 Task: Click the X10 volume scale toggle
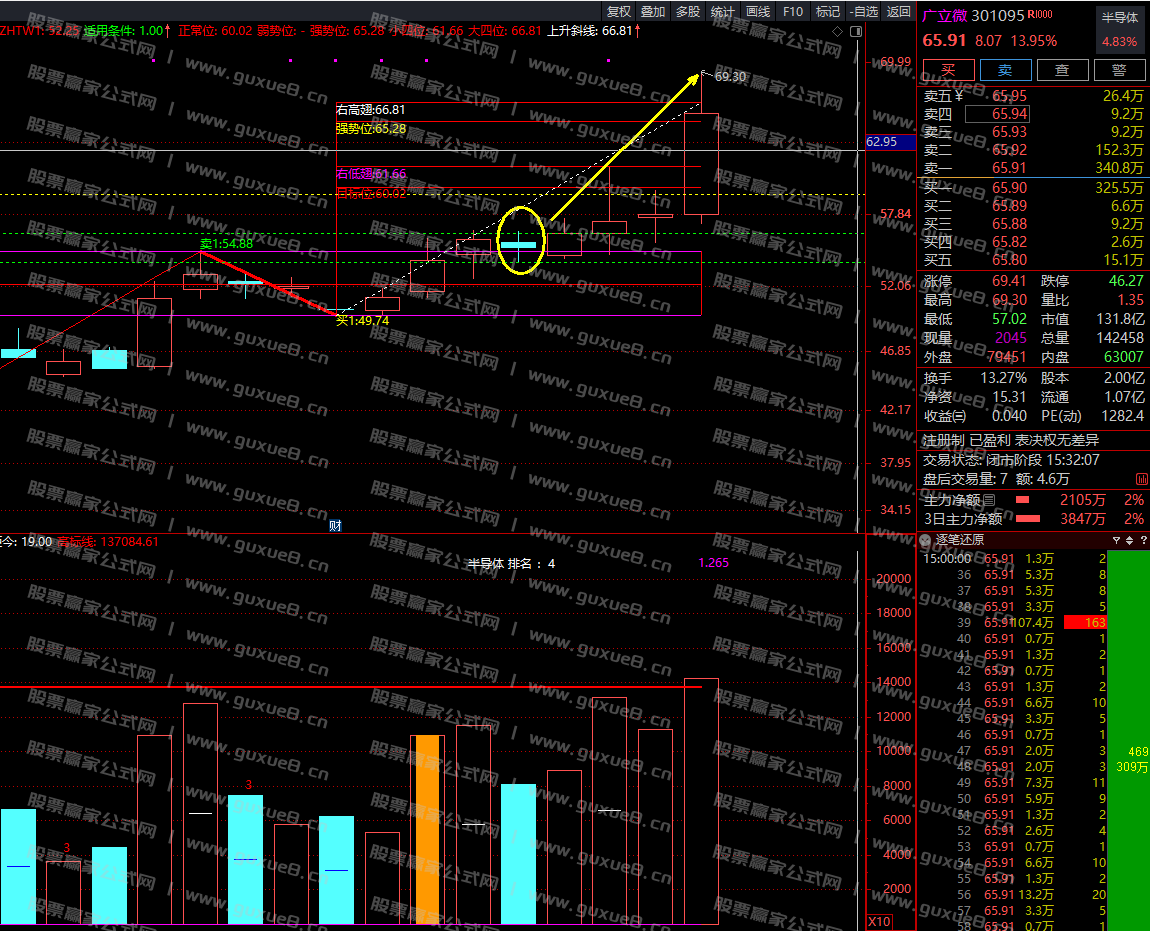click(x=879, y=921)
